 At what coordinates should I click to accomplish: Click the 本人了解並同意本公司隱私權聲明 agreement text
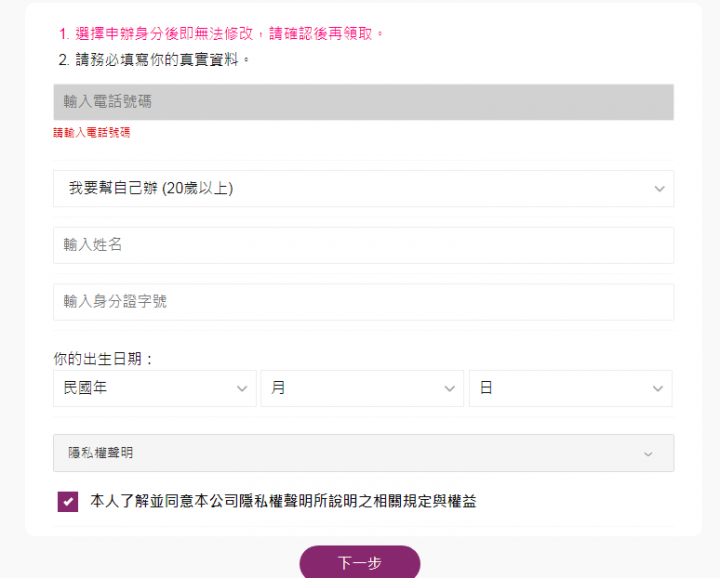click(x=283, y=501)
